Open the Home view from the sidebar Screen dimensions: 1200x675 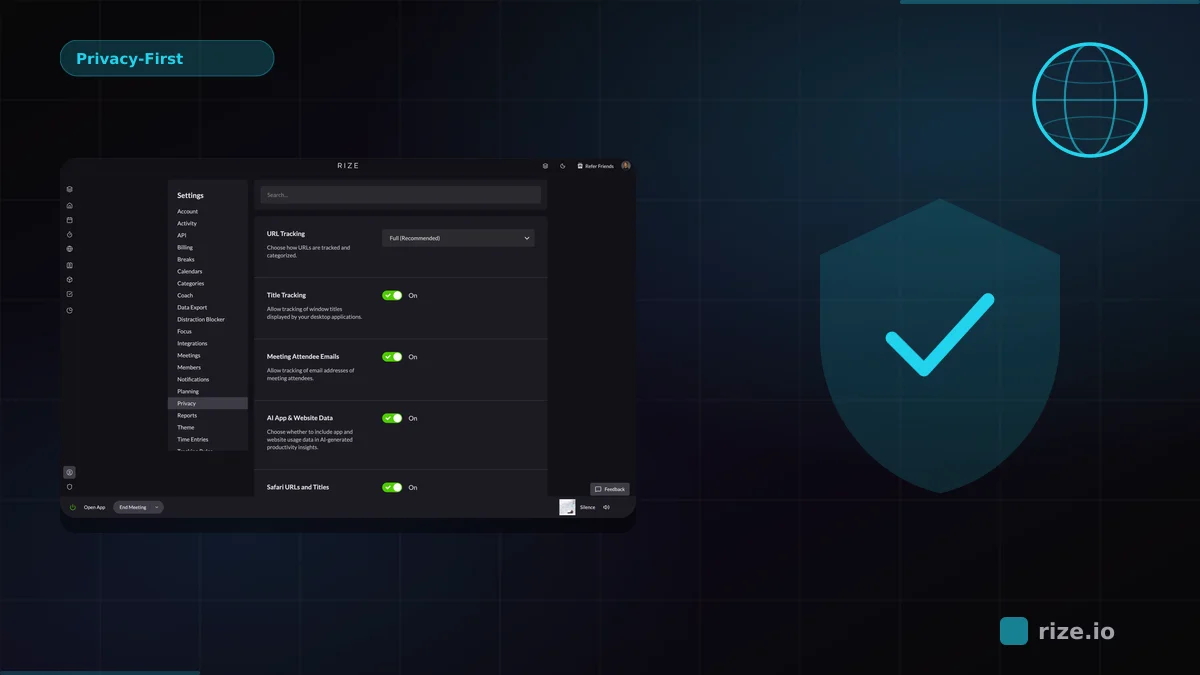69,204
